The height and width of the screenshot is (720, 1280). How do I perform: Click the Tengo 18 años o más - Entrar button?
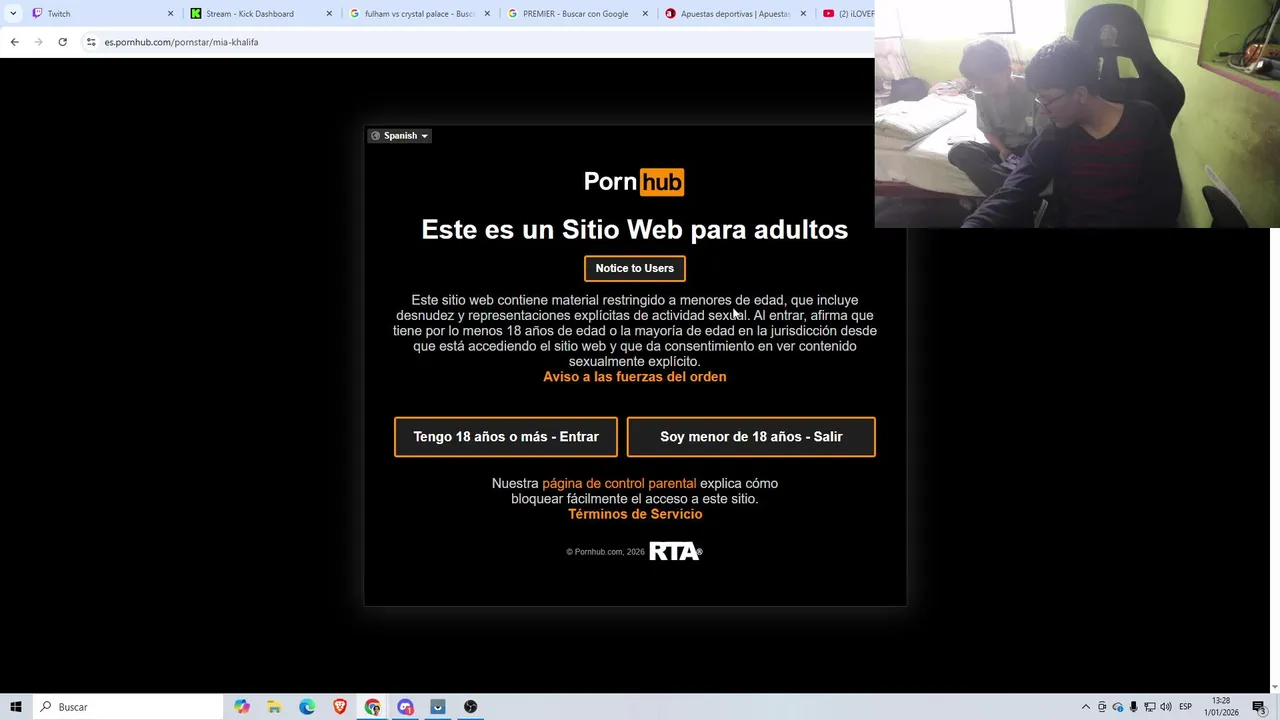[x=506, y=437]
